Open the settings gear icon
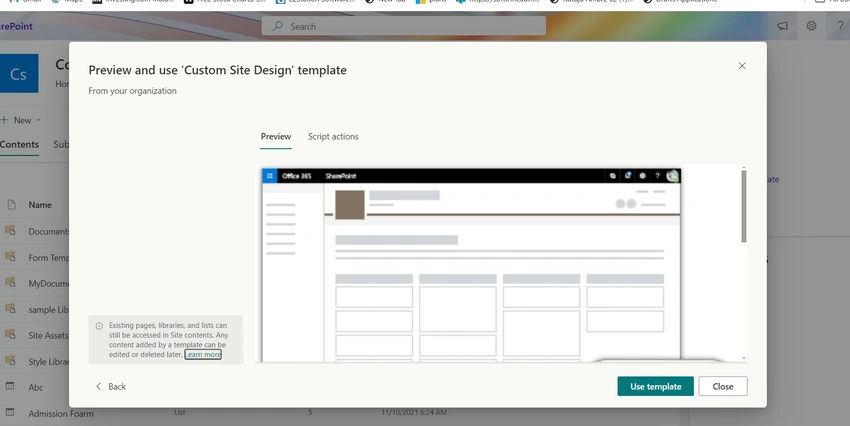Viewport: 850px width, 426px height. click(x=811, y=25)
